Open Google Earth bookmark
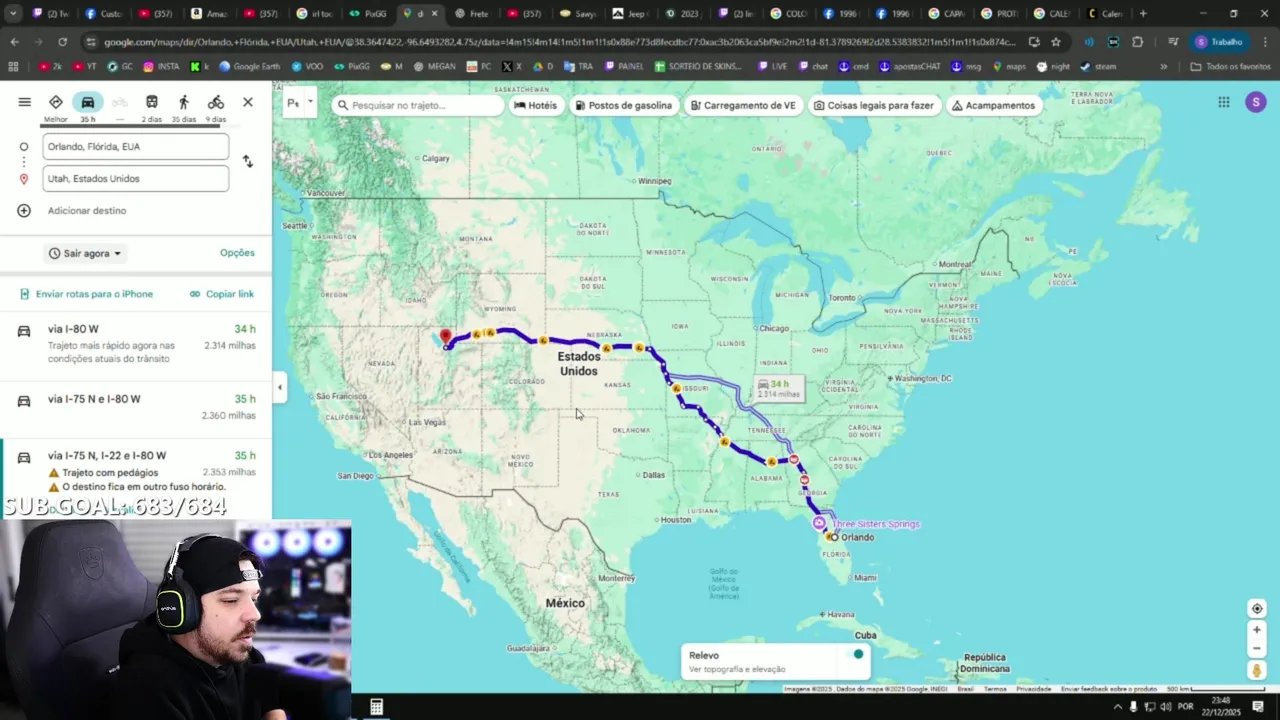 tap(249, 67)
